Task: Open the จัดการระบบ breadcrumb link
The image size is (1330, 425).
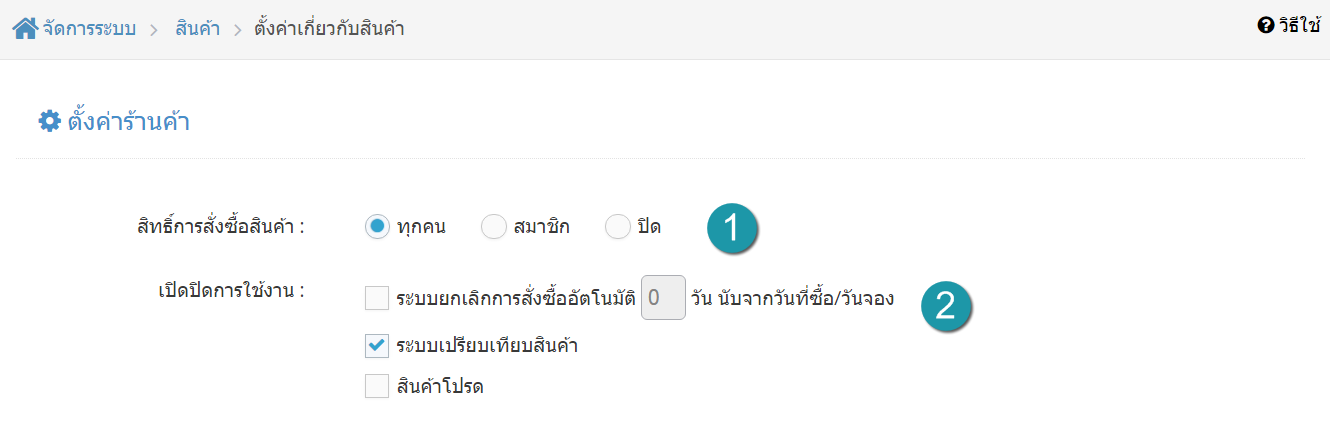Action: pos(89,28)
